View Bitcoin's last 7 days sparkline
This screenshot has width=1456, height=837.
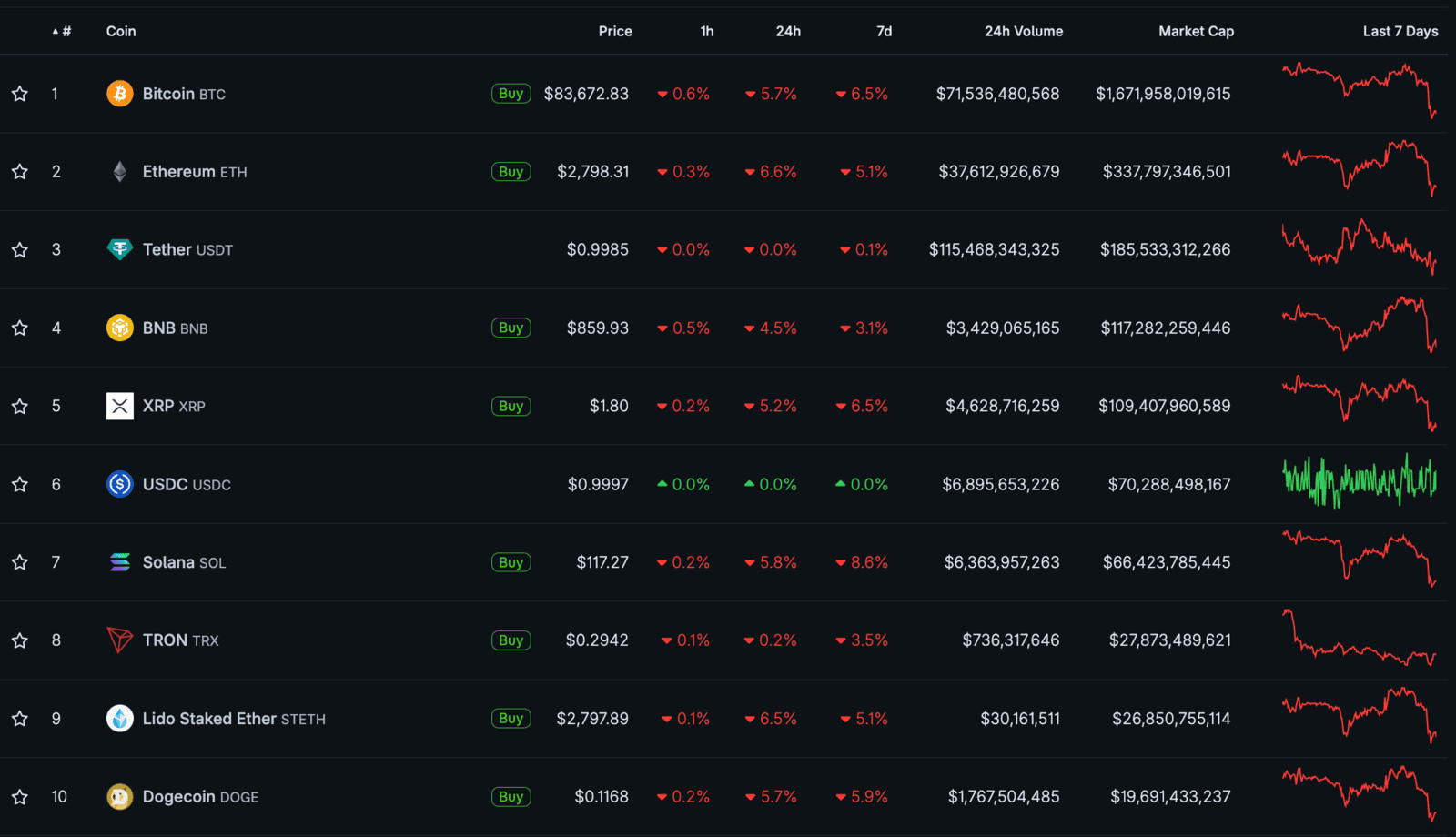(x=1360, y=89)
